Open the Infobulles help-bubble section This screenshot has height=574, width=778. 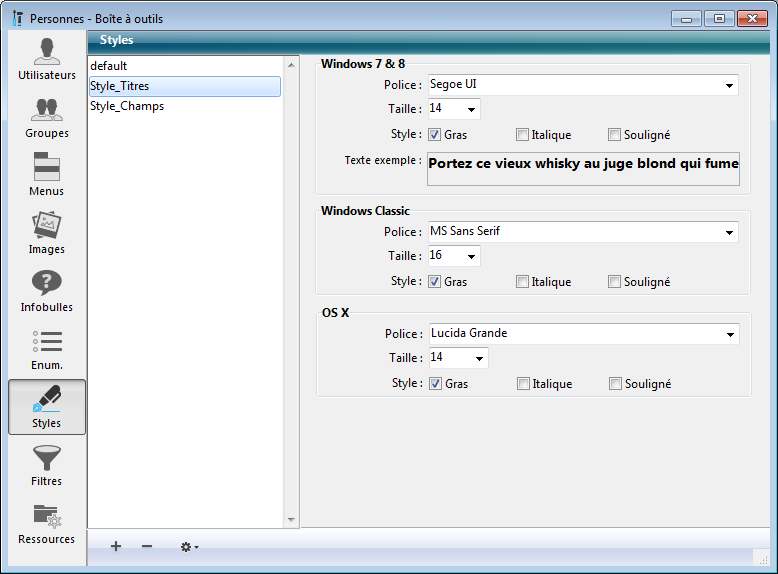pyautogui.click(x=46, y=291)
